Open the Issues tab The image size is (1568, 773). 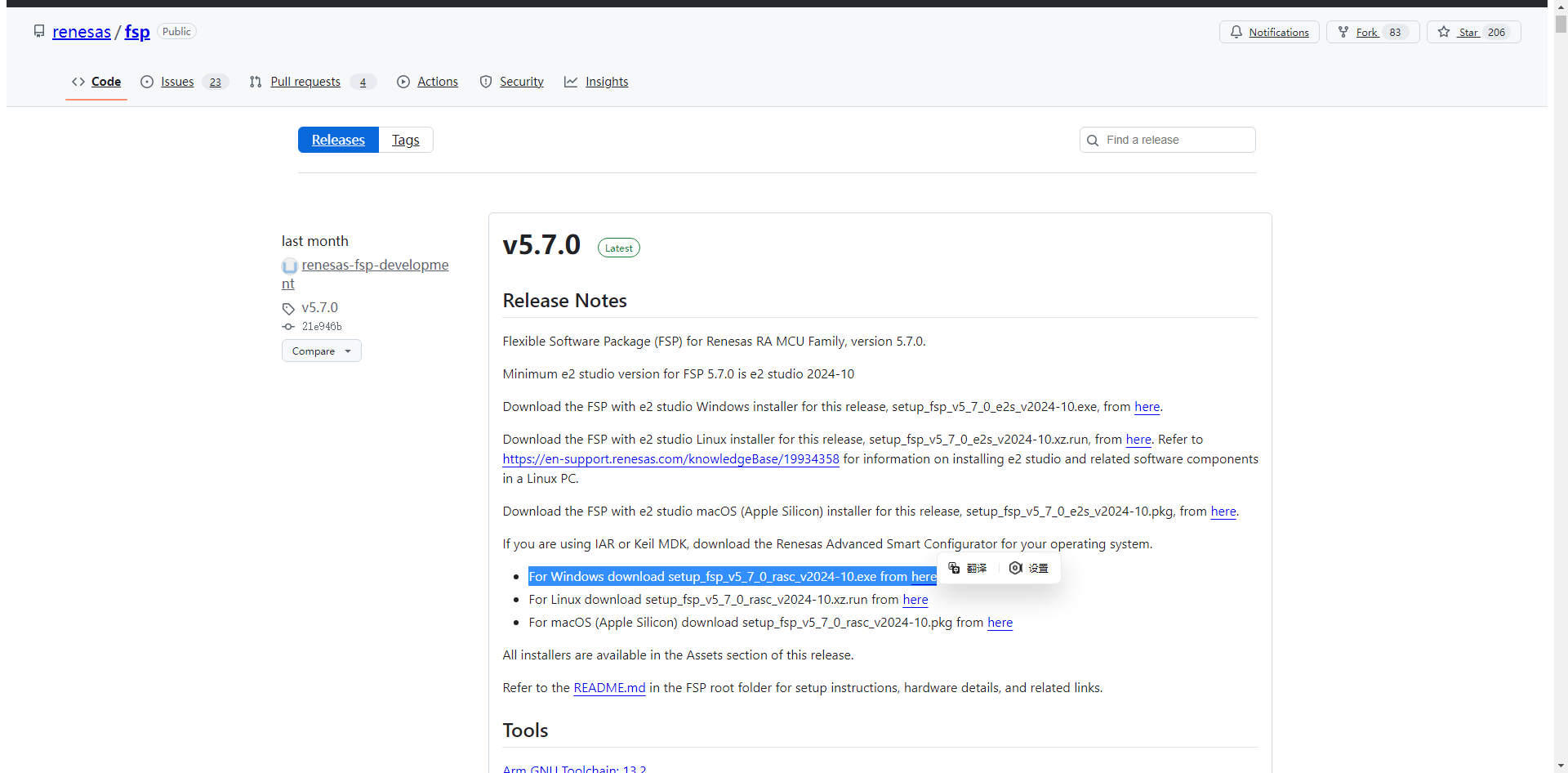click(176, 82)
